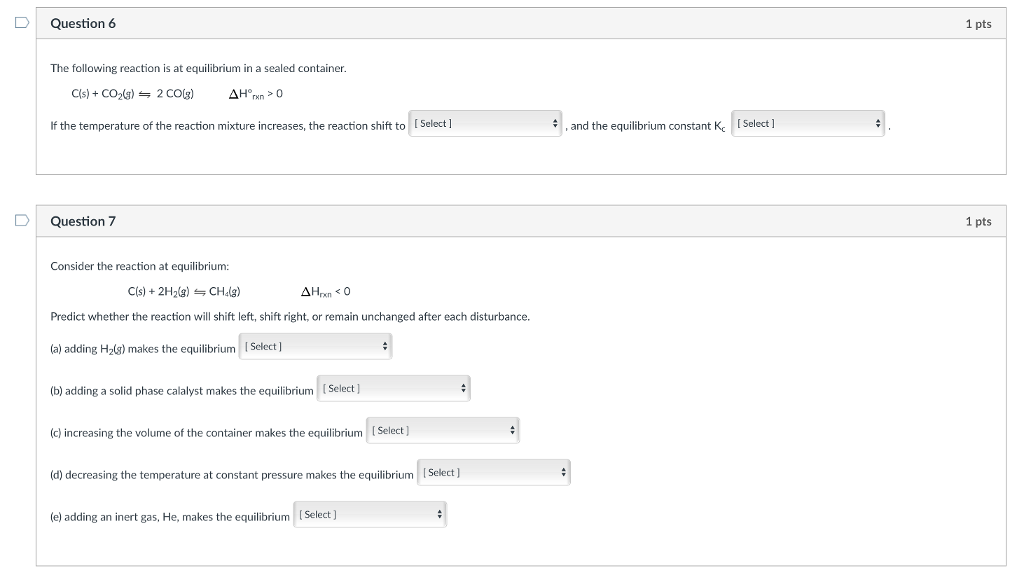
Task: Click the '(b) adding a solid phase catalyst' label
Action: tap(182, 391)
